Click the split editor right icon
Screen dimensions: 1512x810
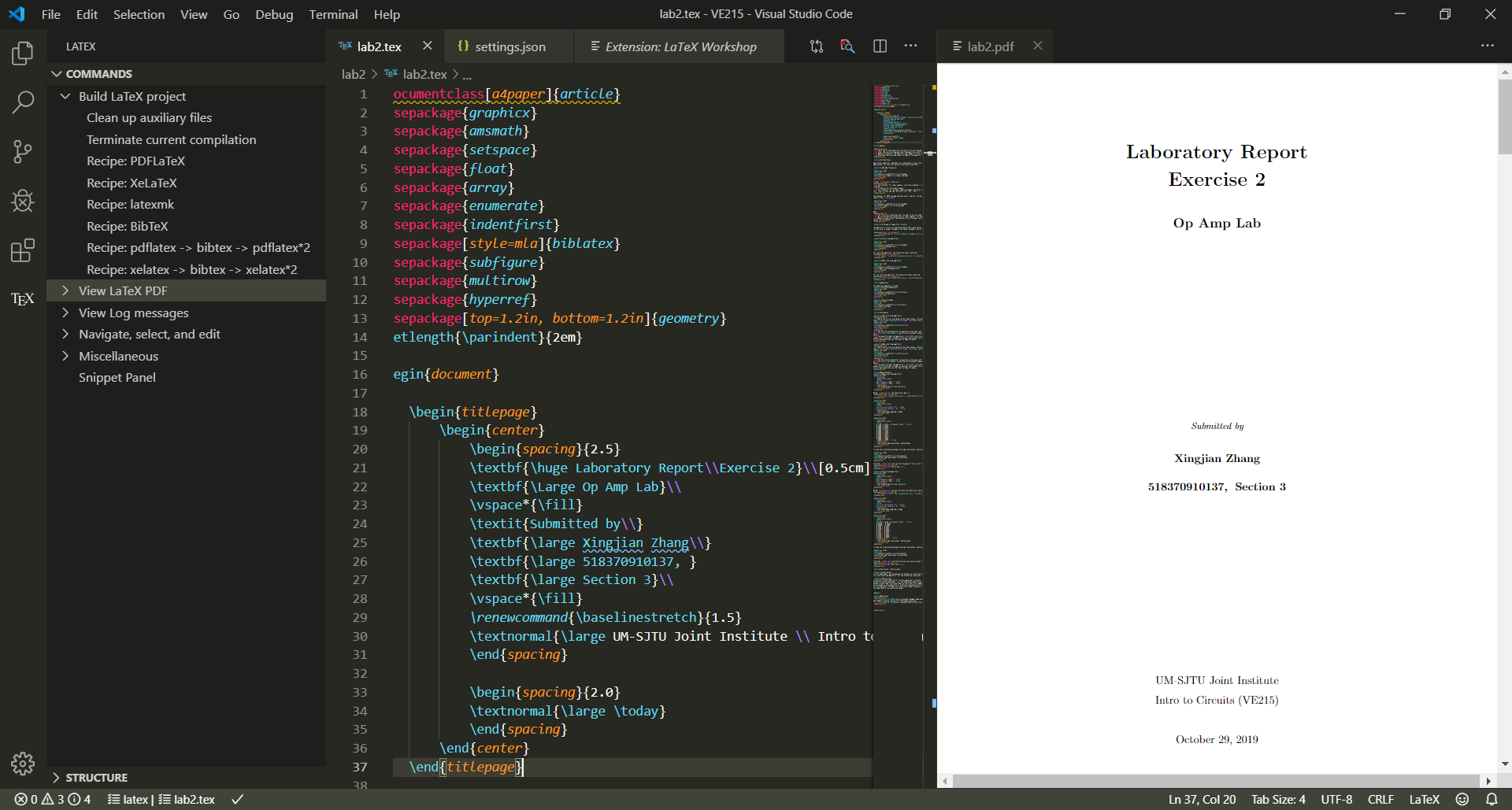coord(880,46)
